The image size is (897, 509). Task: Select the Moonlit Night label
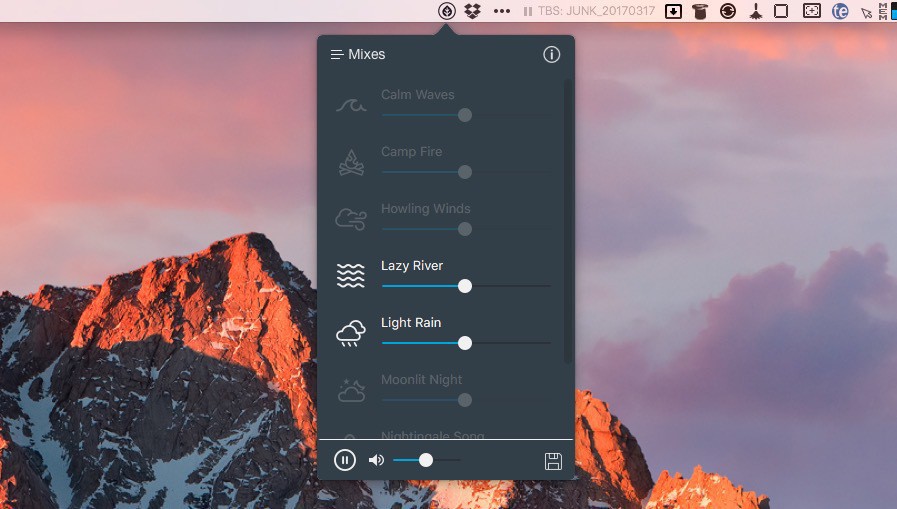[x=422, y=380]
